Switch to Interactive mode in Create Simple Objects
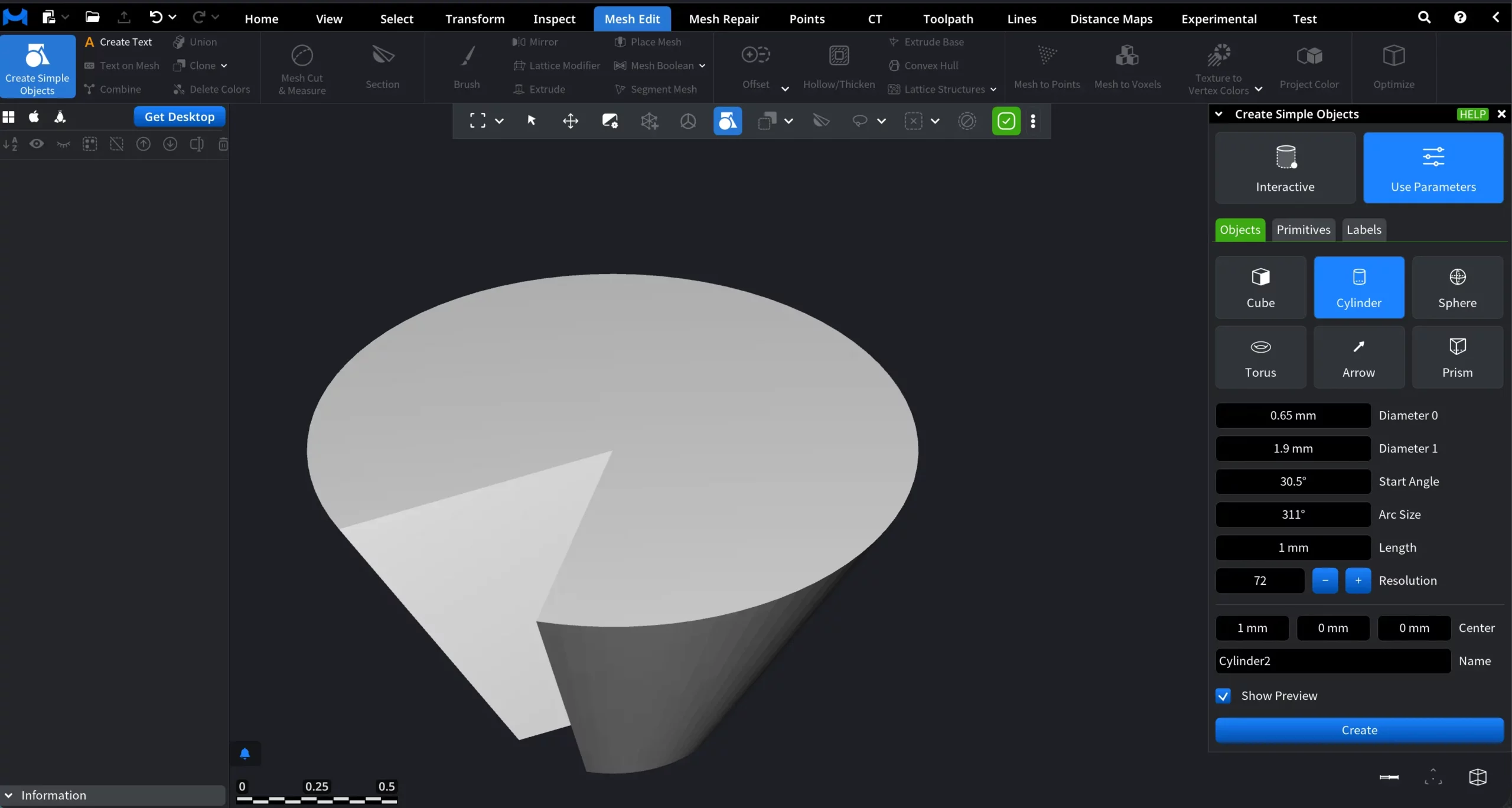 tap(1285, 168)
